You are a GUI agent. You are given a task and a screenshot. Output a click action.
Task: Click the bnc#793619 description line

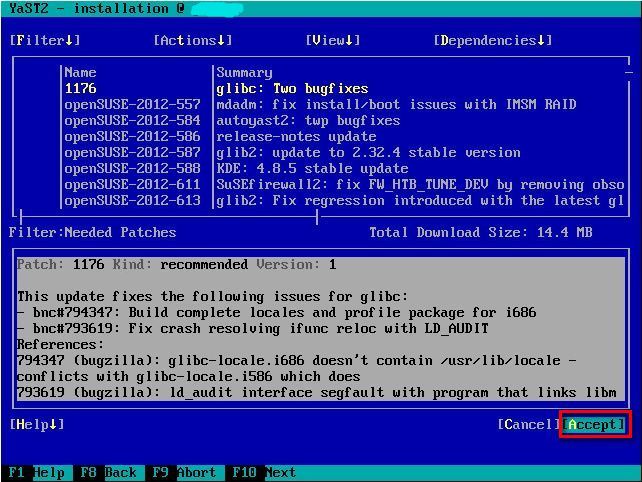pos(253,328)
